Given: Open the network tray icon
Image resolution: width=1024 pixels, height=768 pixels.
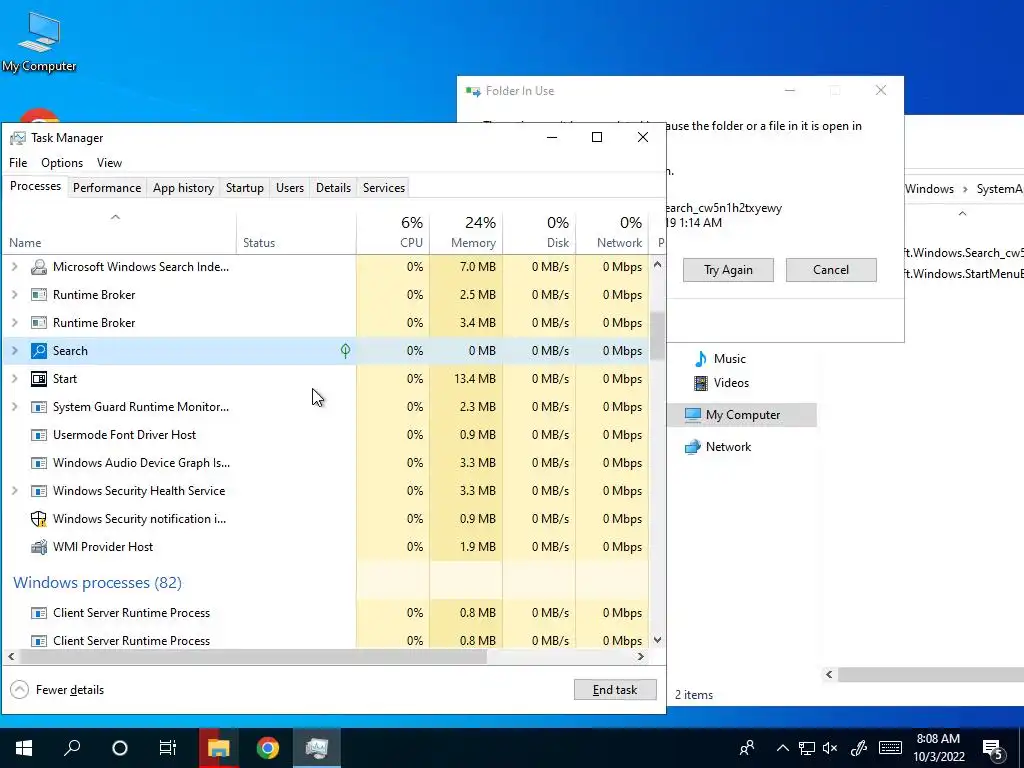Looking at the screenshot, I should tap(807, 748).
